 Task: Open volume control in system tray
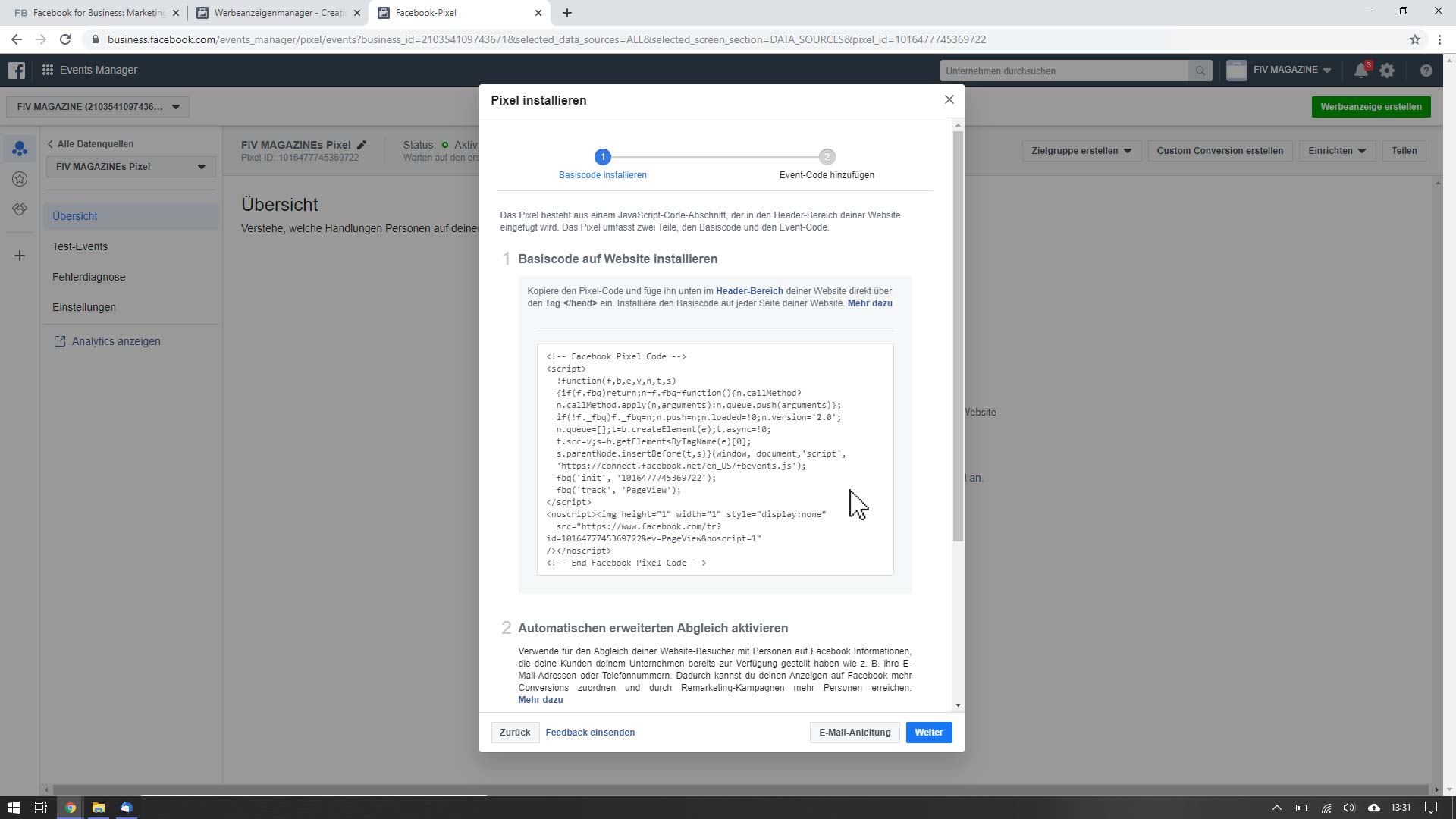pos(1349,808)
